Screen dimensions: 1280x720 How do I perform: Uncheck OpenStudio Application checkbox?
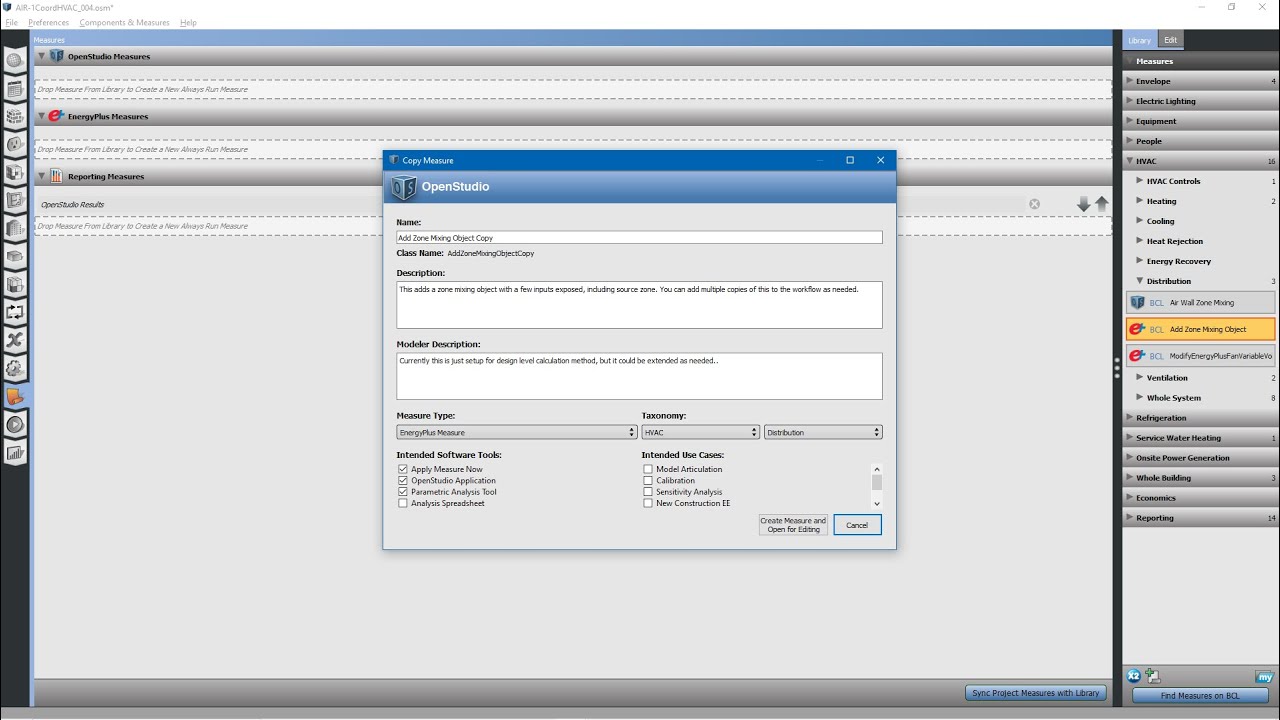403,481
